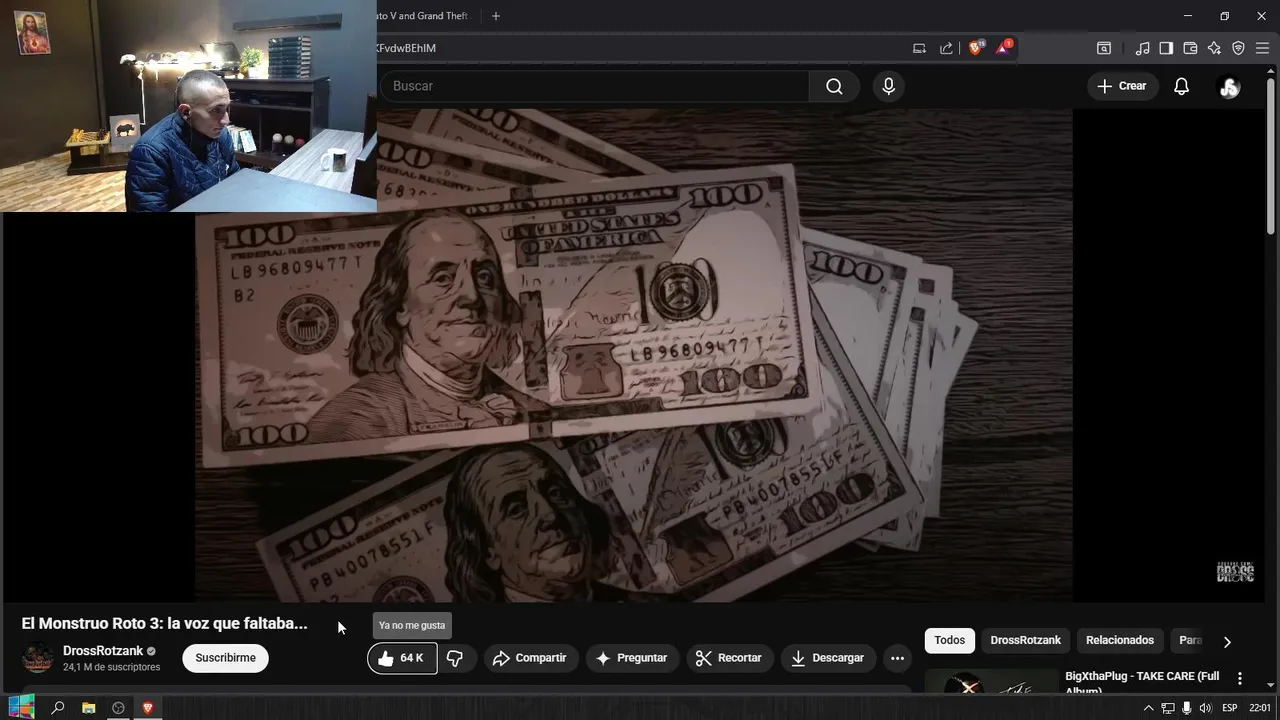This screenshot has height=720, width=1280.
Task: Click the Recortar clip button
Action: [729, 658]
